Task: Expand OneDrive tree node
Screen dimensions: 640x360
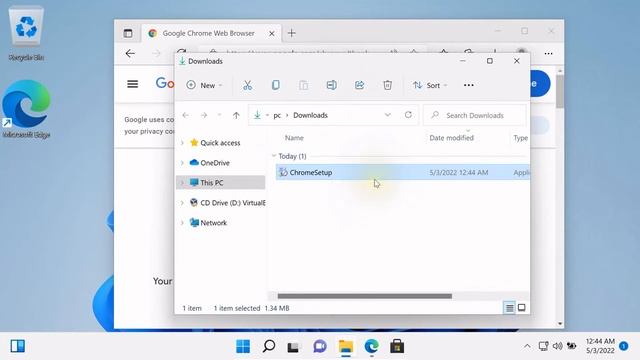Action: coord(182,163)
